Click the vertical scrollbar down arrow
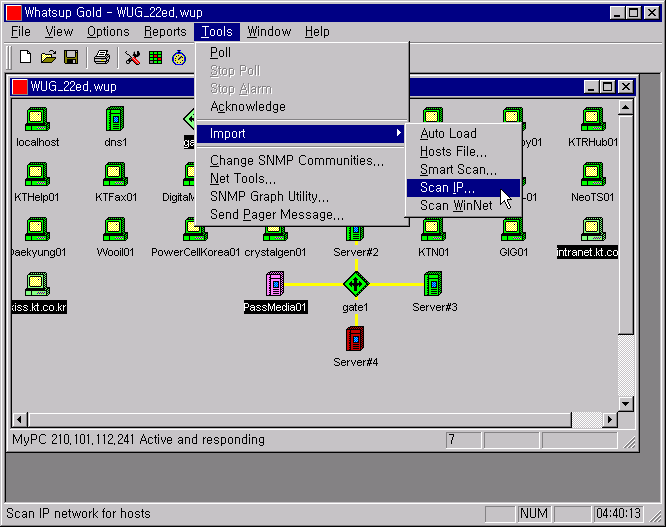The height and width of the screenshot is (527, 666). 626,403
